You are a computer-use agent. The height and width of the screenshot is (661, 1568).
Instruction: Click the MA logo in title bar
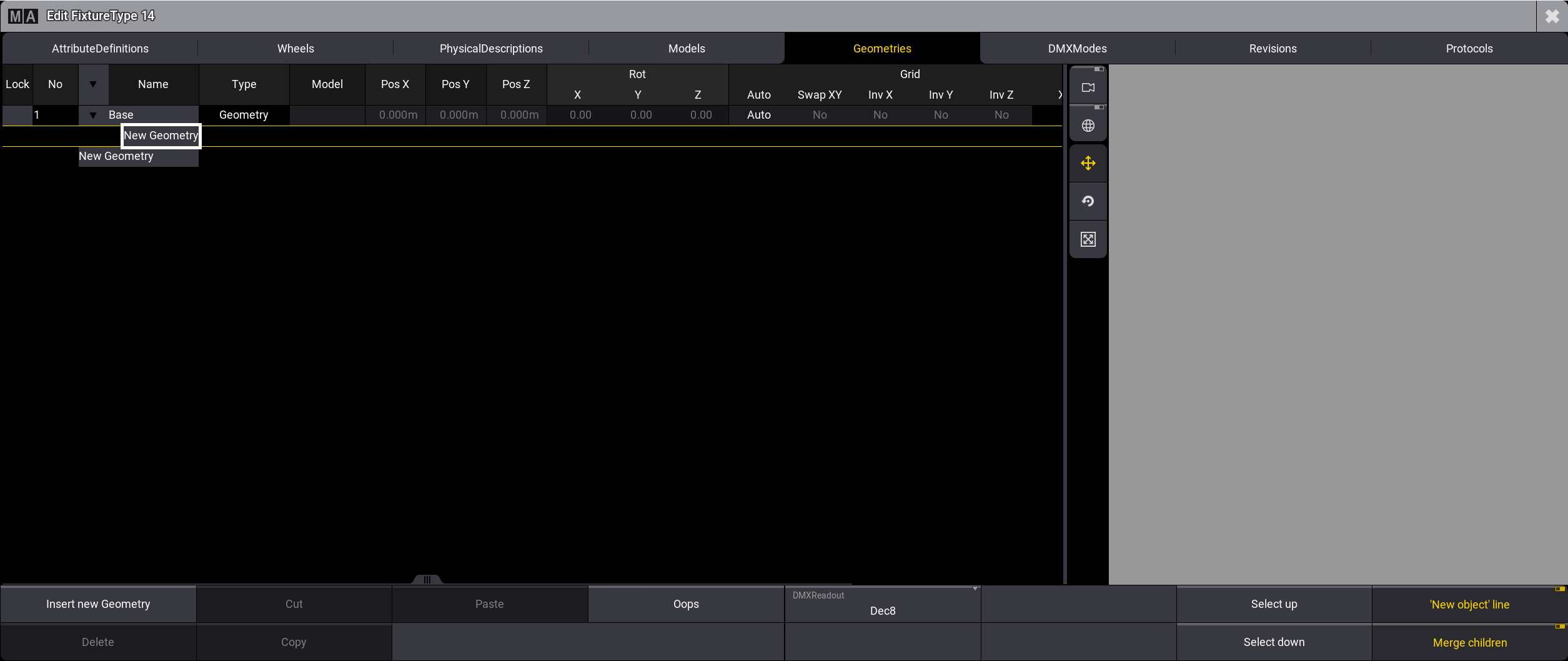point(23,16)
